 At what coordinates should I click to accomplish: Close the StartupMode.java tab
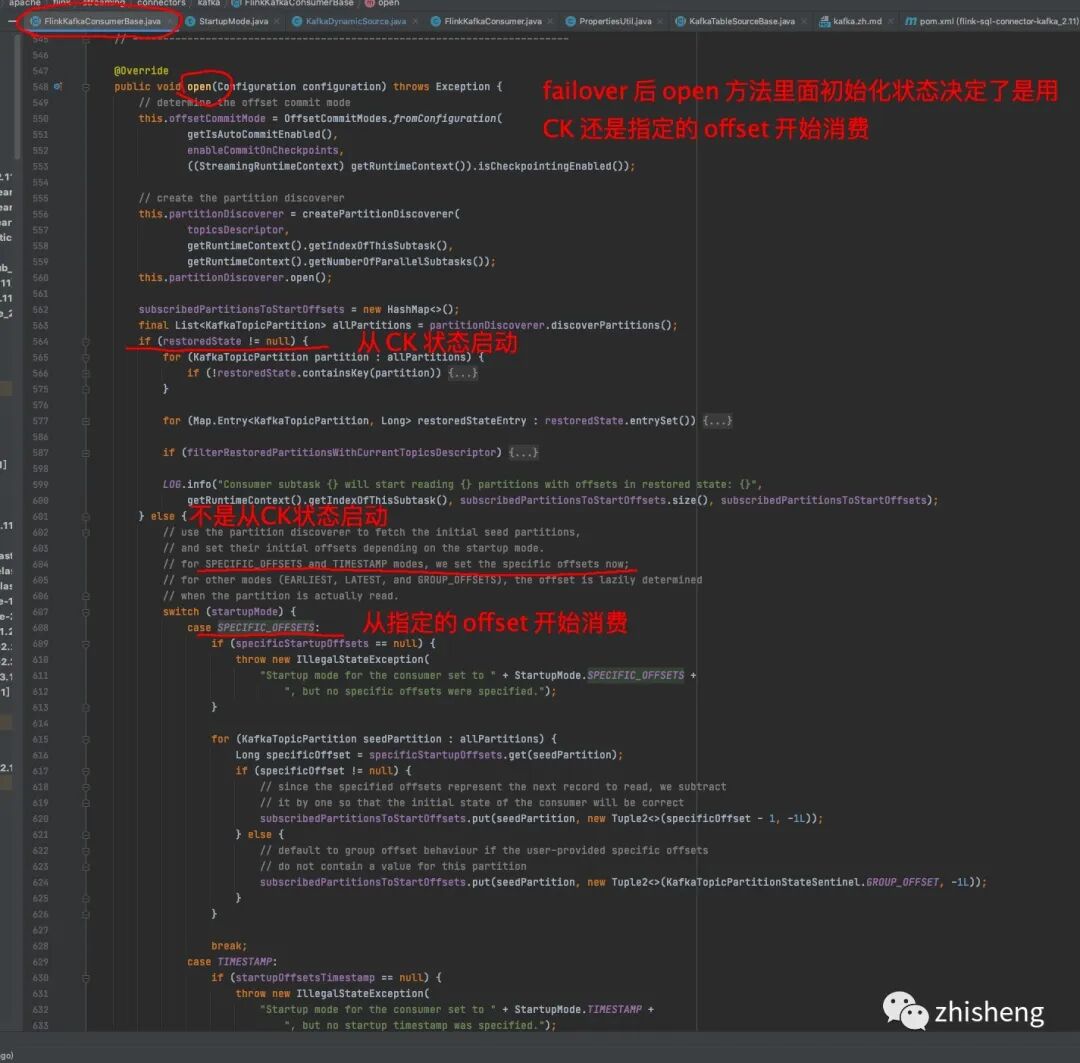[x=277, y=21]
